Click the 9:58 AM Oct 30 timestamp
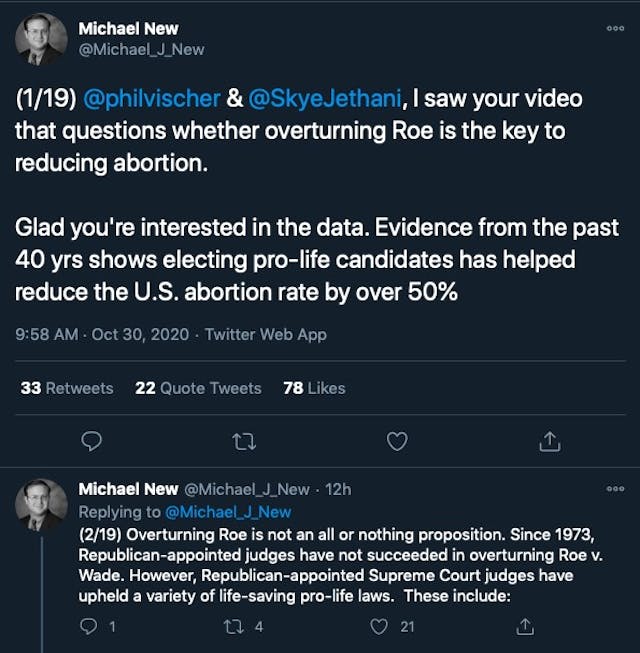The image size is (640, 653). click(103, 335)
